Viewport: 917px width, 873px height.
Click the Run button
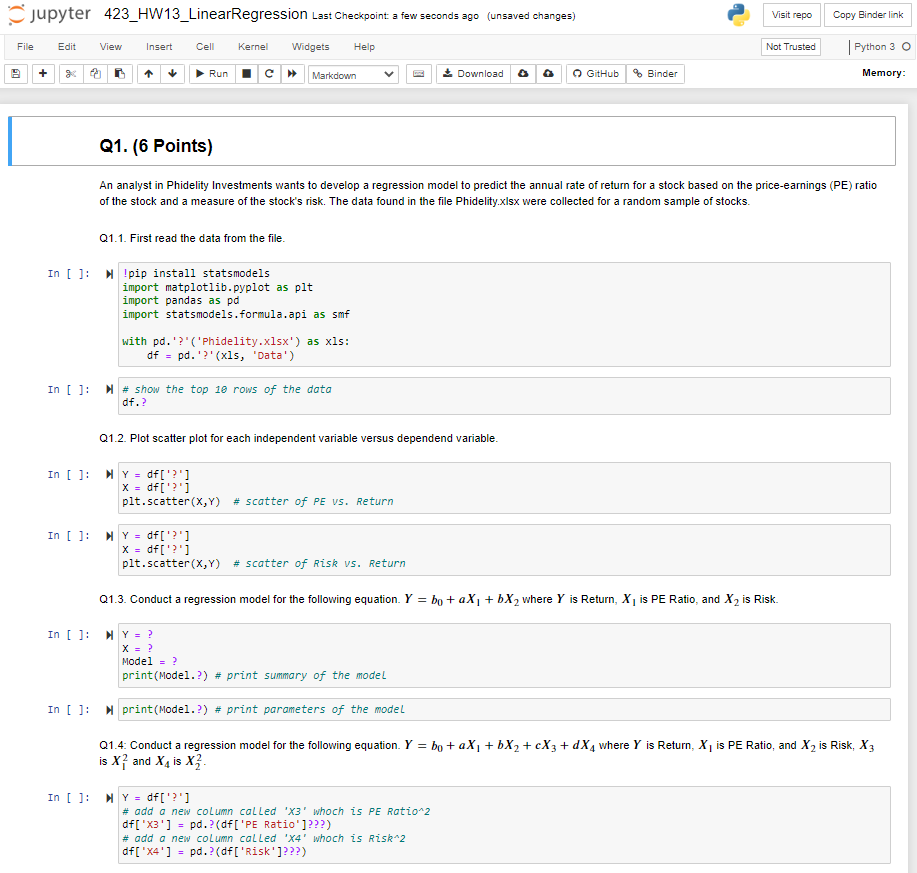212,74
